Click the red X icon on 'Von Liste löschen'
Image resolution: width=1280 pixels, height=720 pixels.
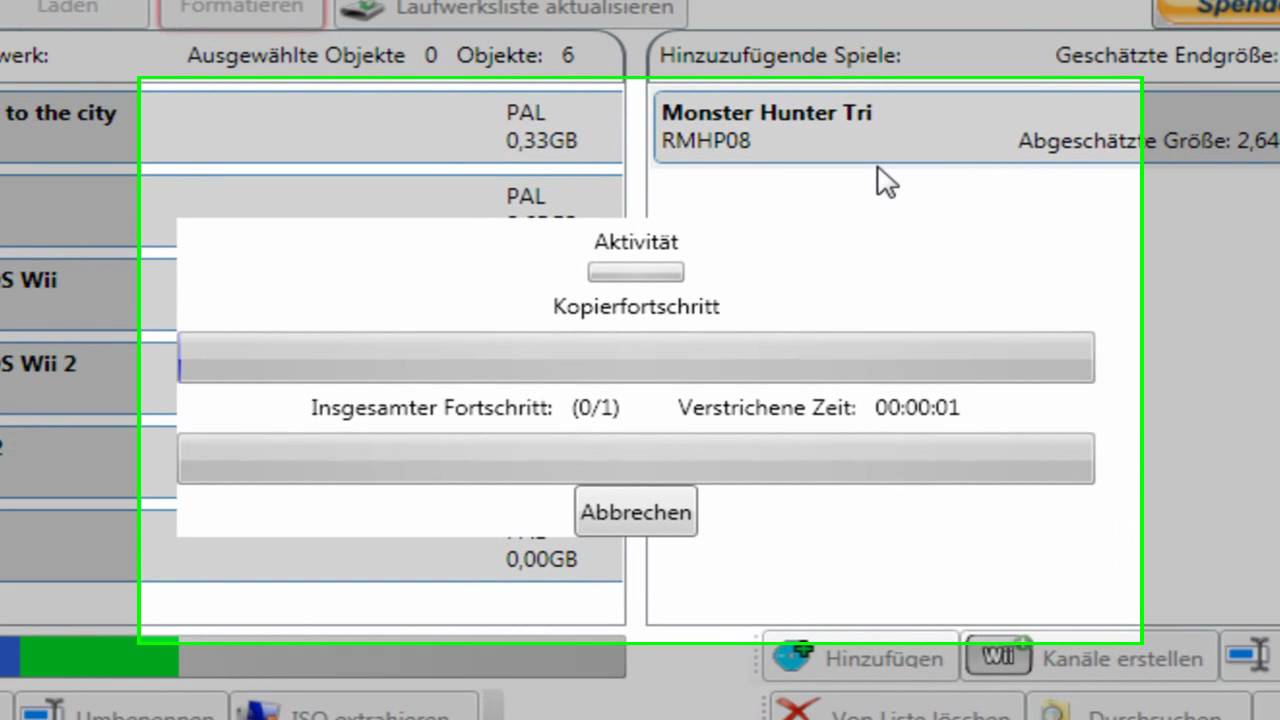pos(798,709)
